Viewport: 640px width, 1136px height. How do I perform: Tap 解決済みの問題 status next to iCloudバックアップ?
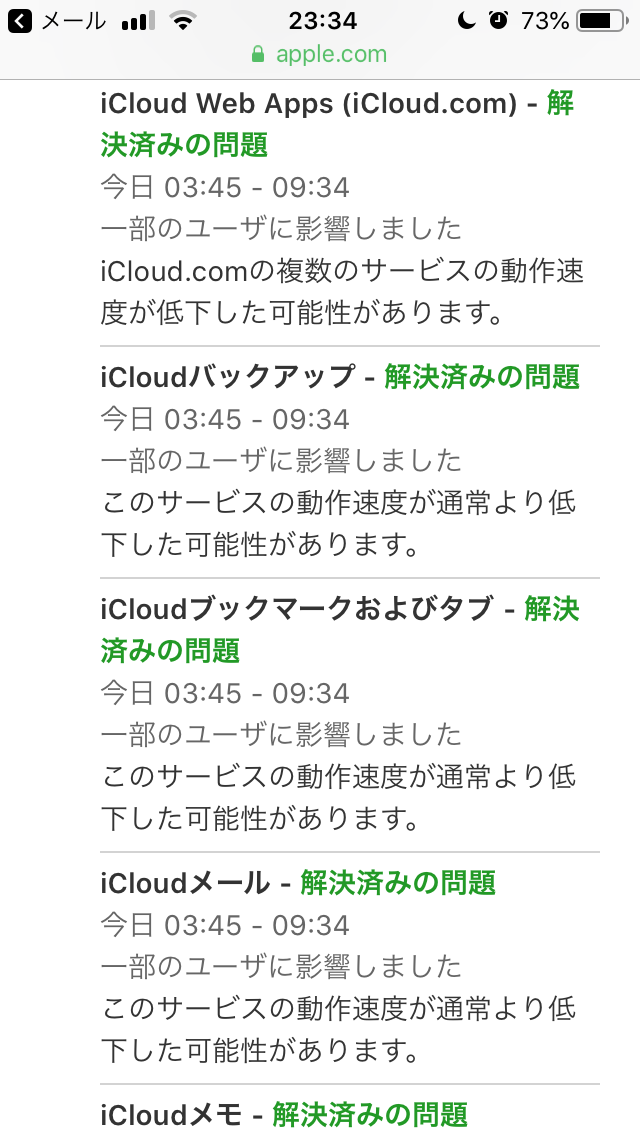[x=482, y=377]
